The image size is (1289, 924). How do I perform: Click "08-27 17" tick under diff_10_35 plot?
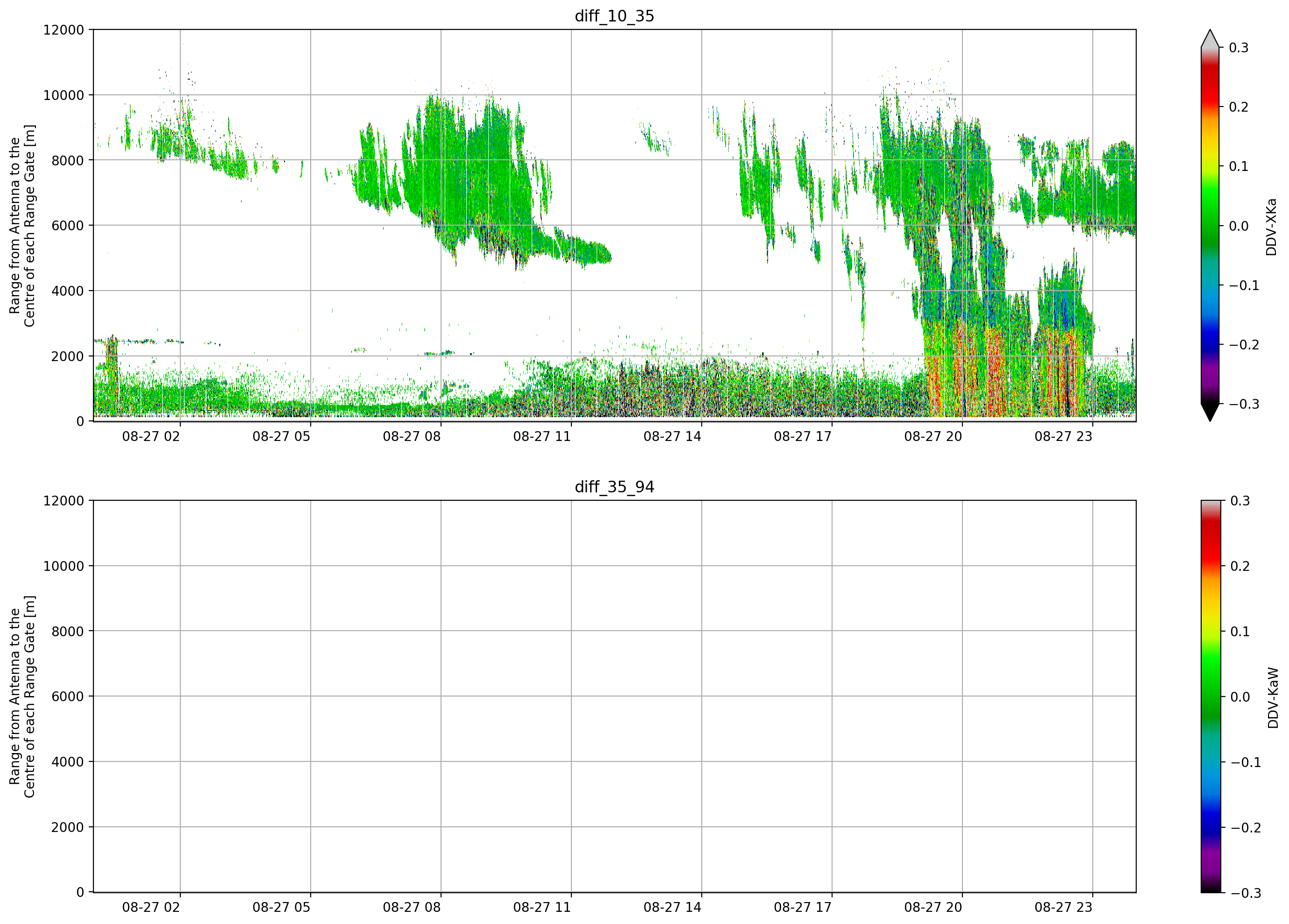[803, 436]
